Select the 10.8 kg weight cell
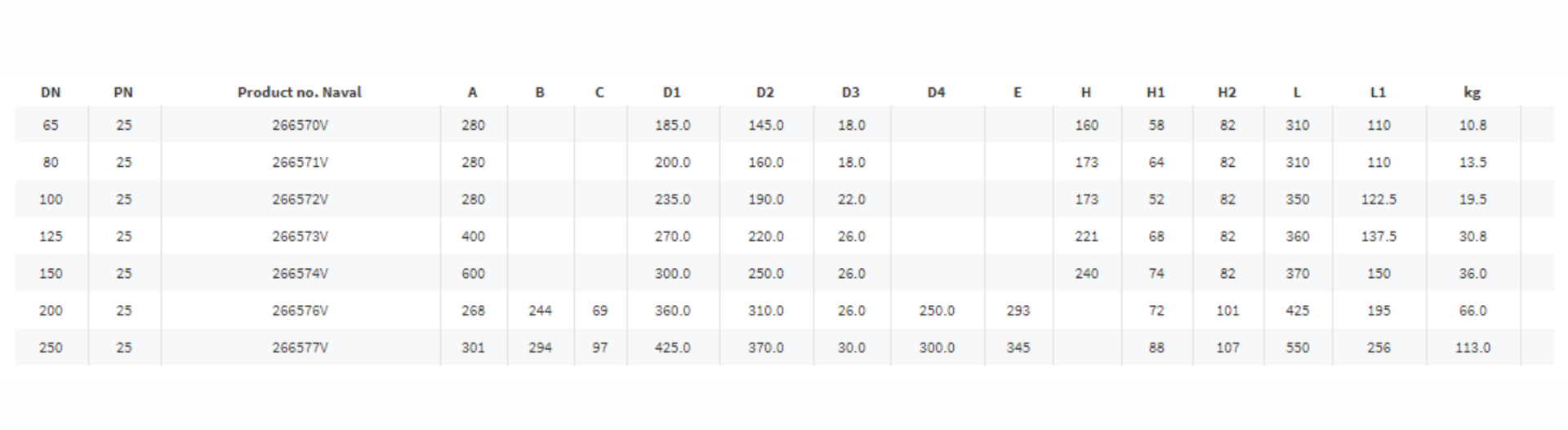1568x430 pixels. click(x=1472, y=125)
